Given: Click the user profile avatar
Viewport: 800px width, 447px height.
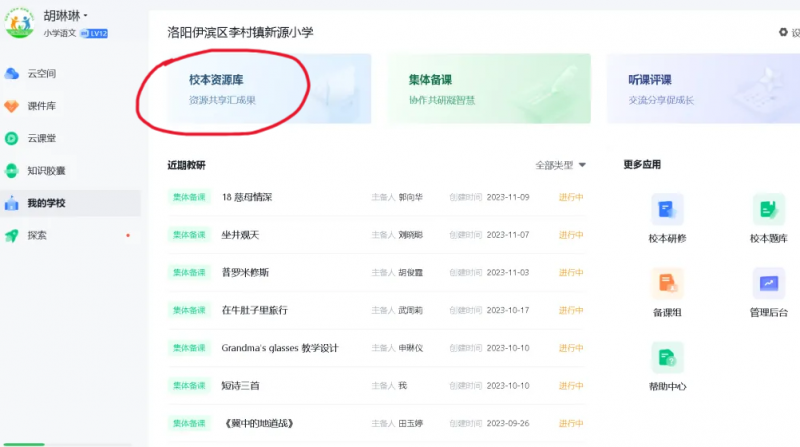Looking at the screenshot, I should pyautogui.click(x=20, y=22).
